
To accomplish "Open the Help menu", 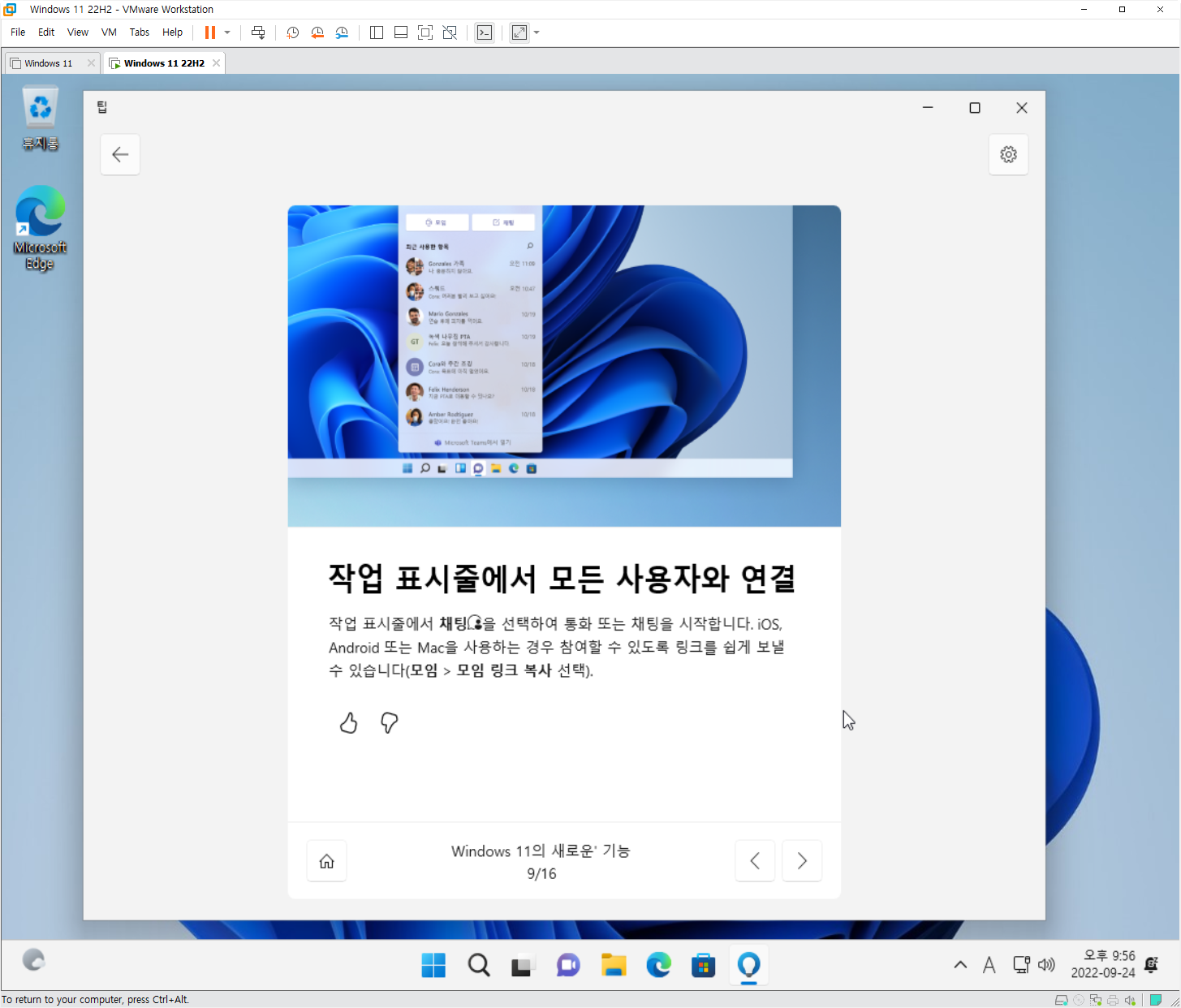I will point(172,32).
